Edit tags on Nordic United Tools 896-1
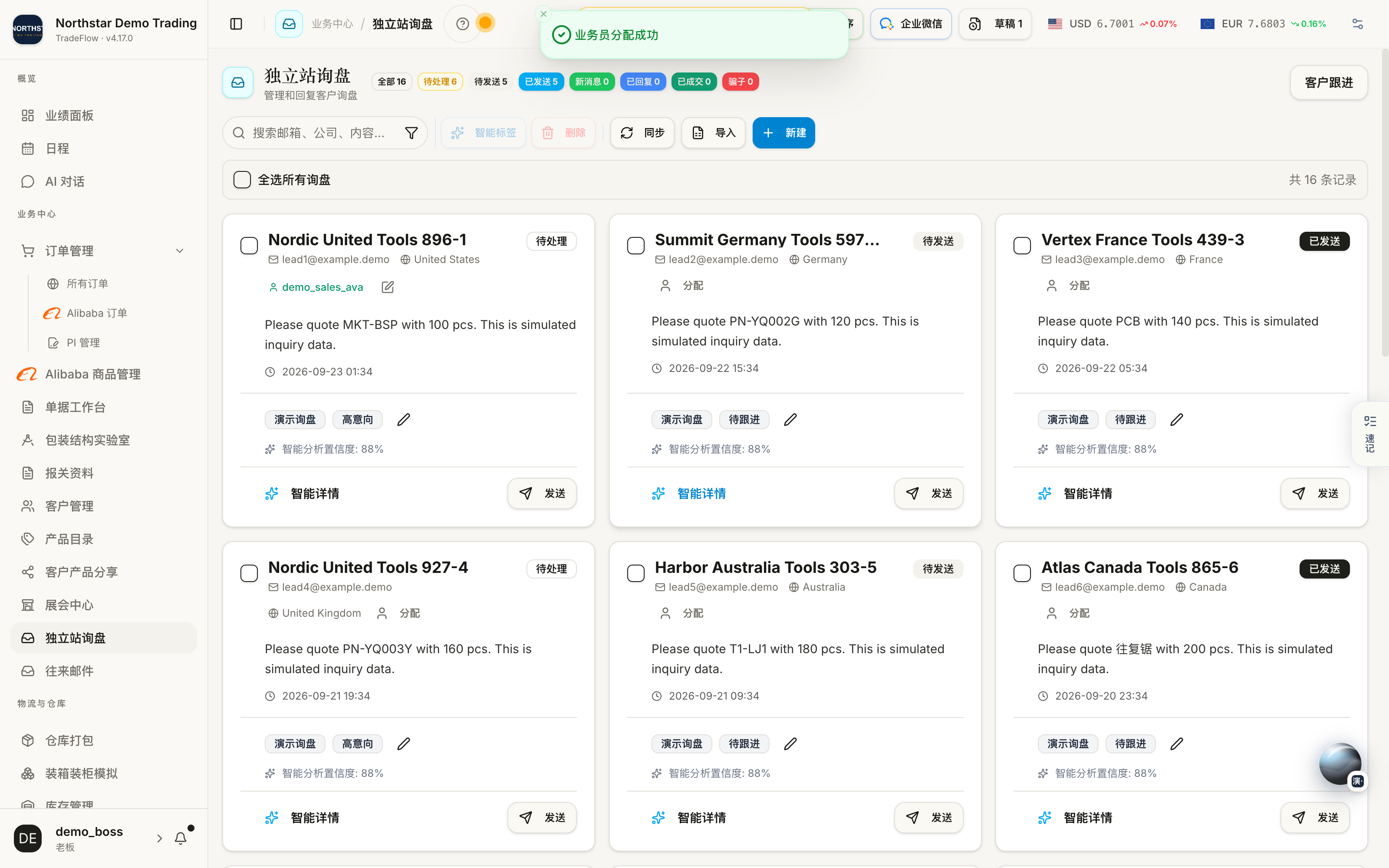Viewport: 1389px width, 868px height. [404, 420]
